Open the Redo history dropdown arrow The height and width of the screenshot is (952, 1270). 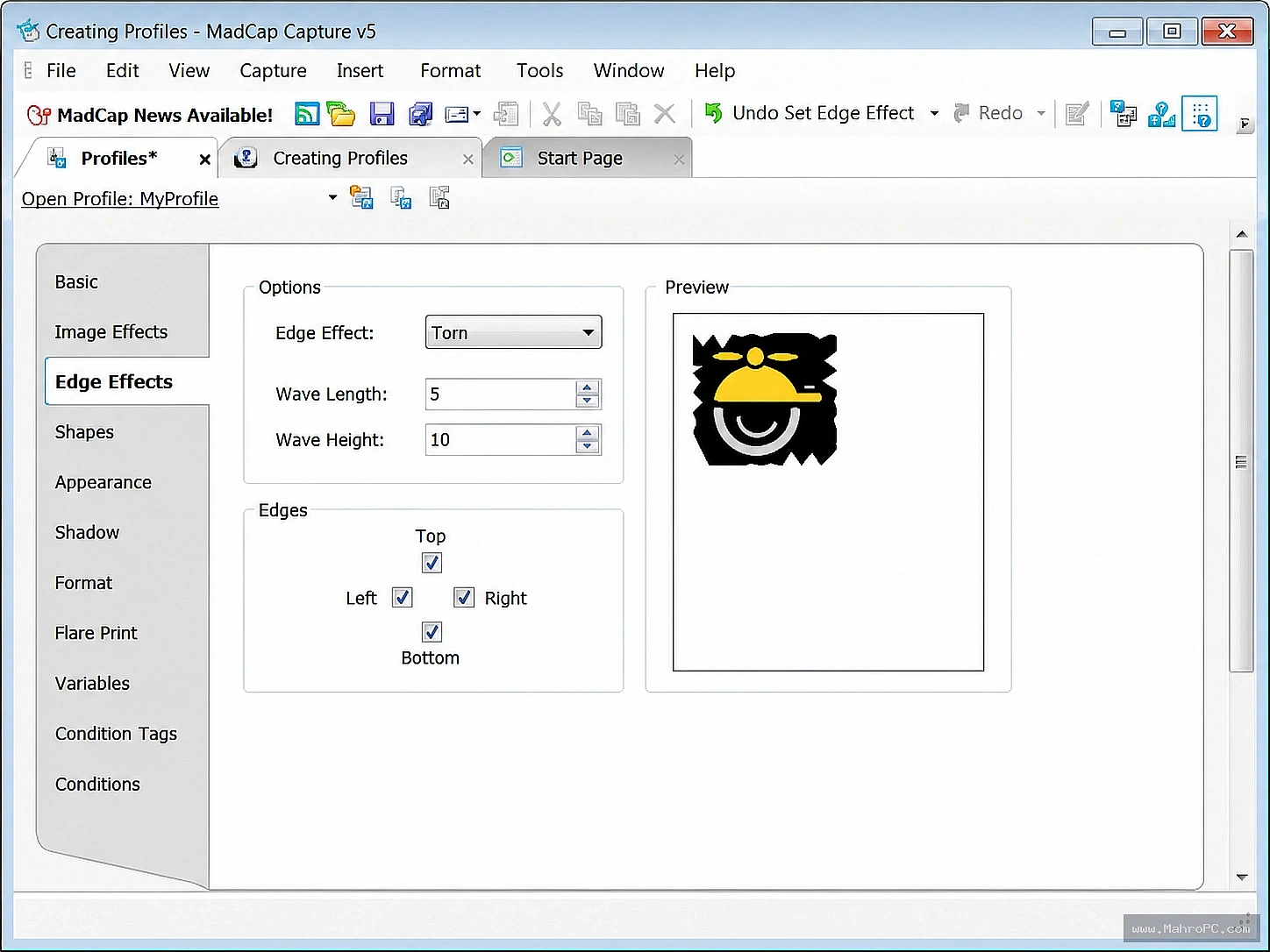(x=1041, y=113)
